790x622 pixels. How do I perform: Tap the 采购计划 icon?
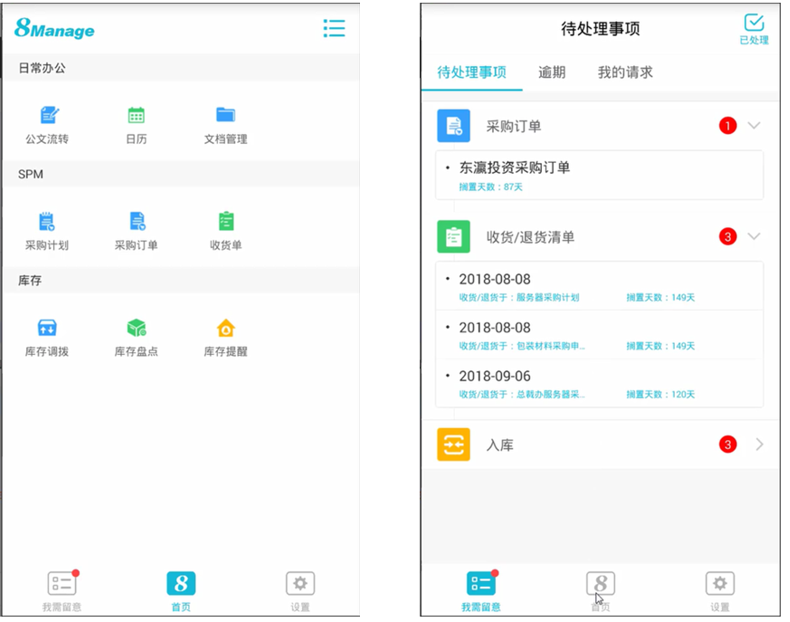(x=47, y=222)
